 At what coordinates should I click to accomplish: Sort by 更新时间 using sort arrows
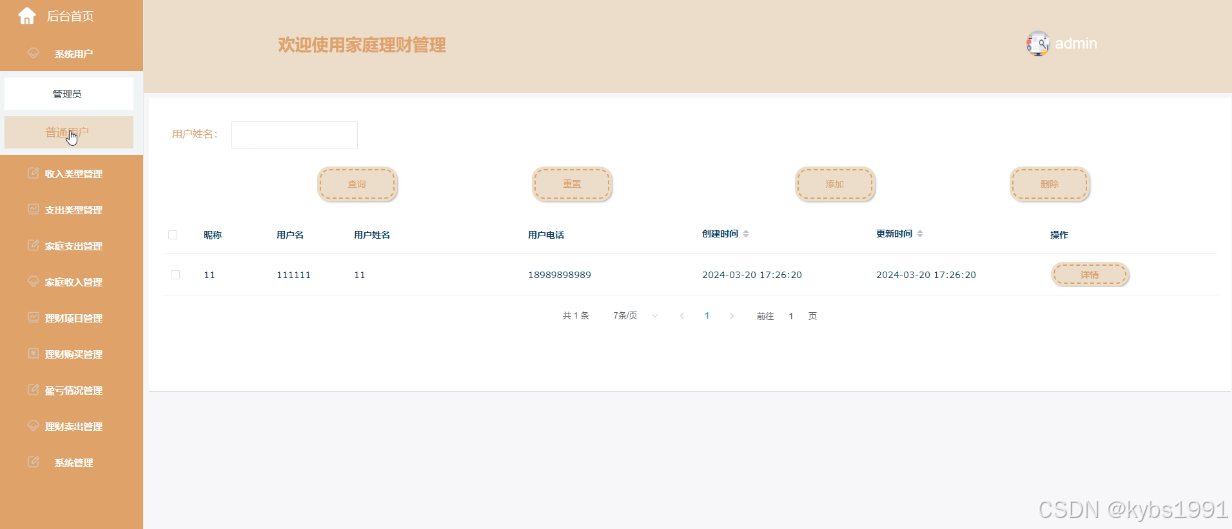(x=920, y=234)
